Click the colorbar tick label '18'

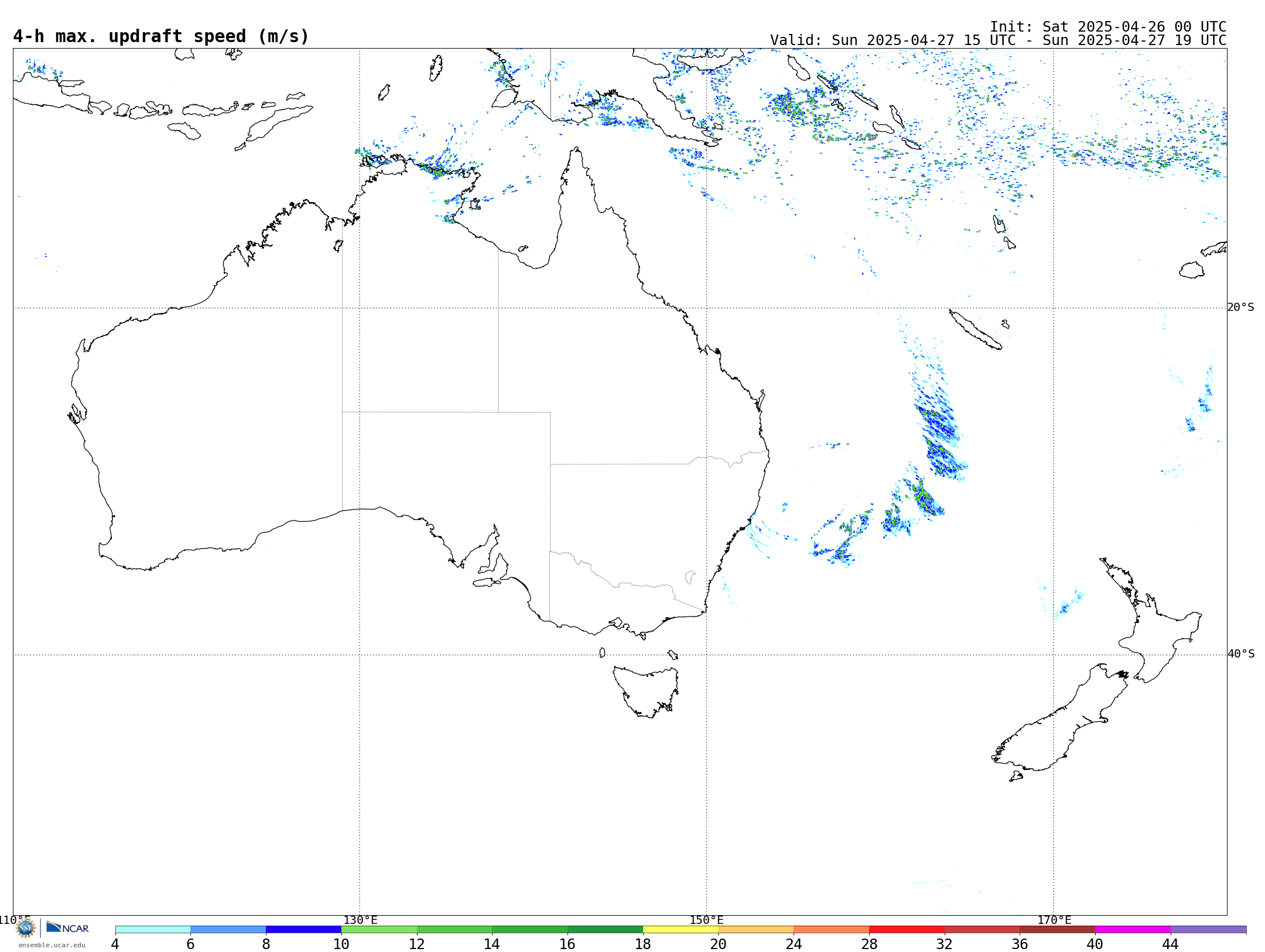pos(643,944)
